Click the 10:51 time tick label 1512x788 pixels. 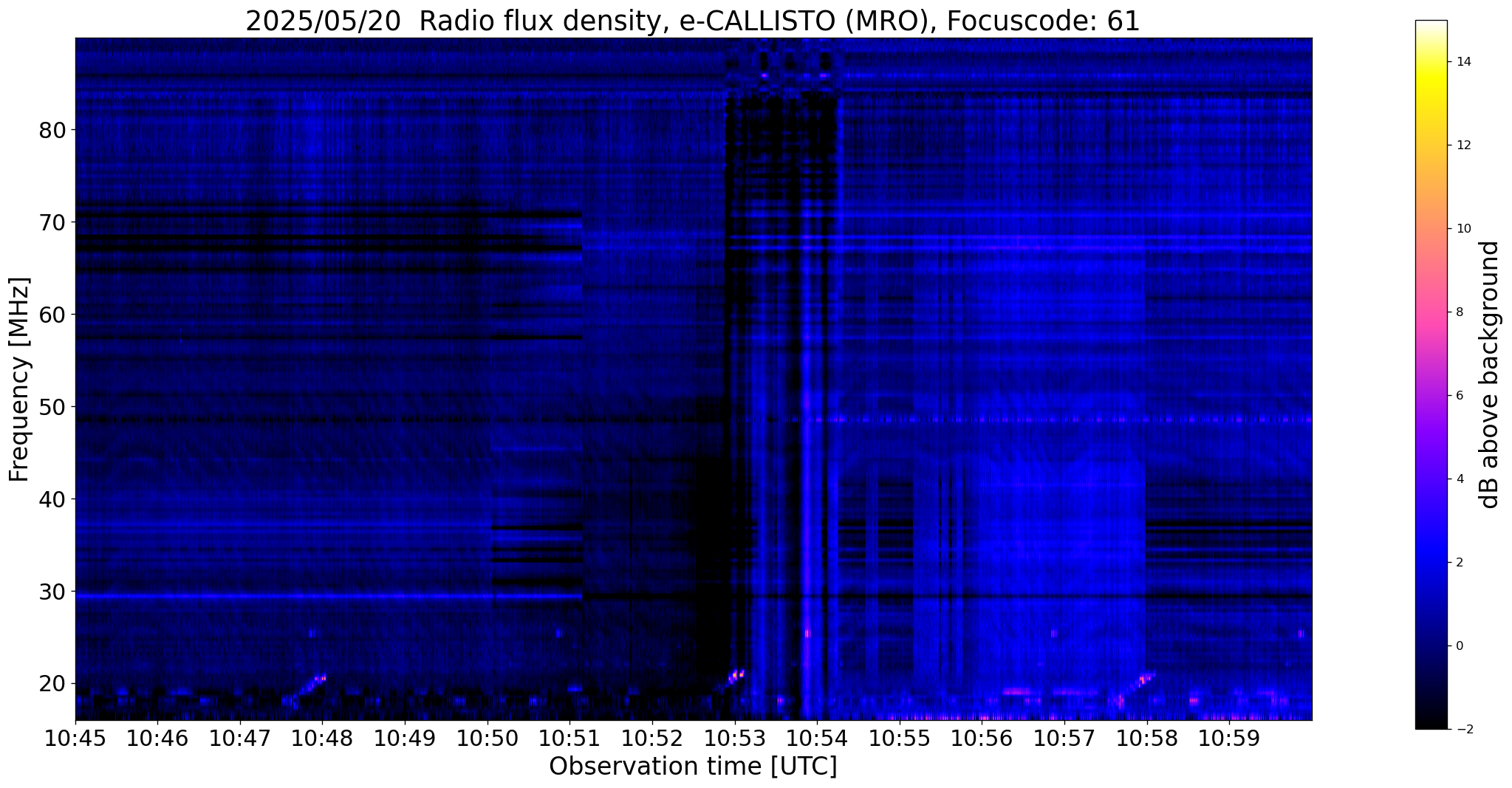(569, 739)
